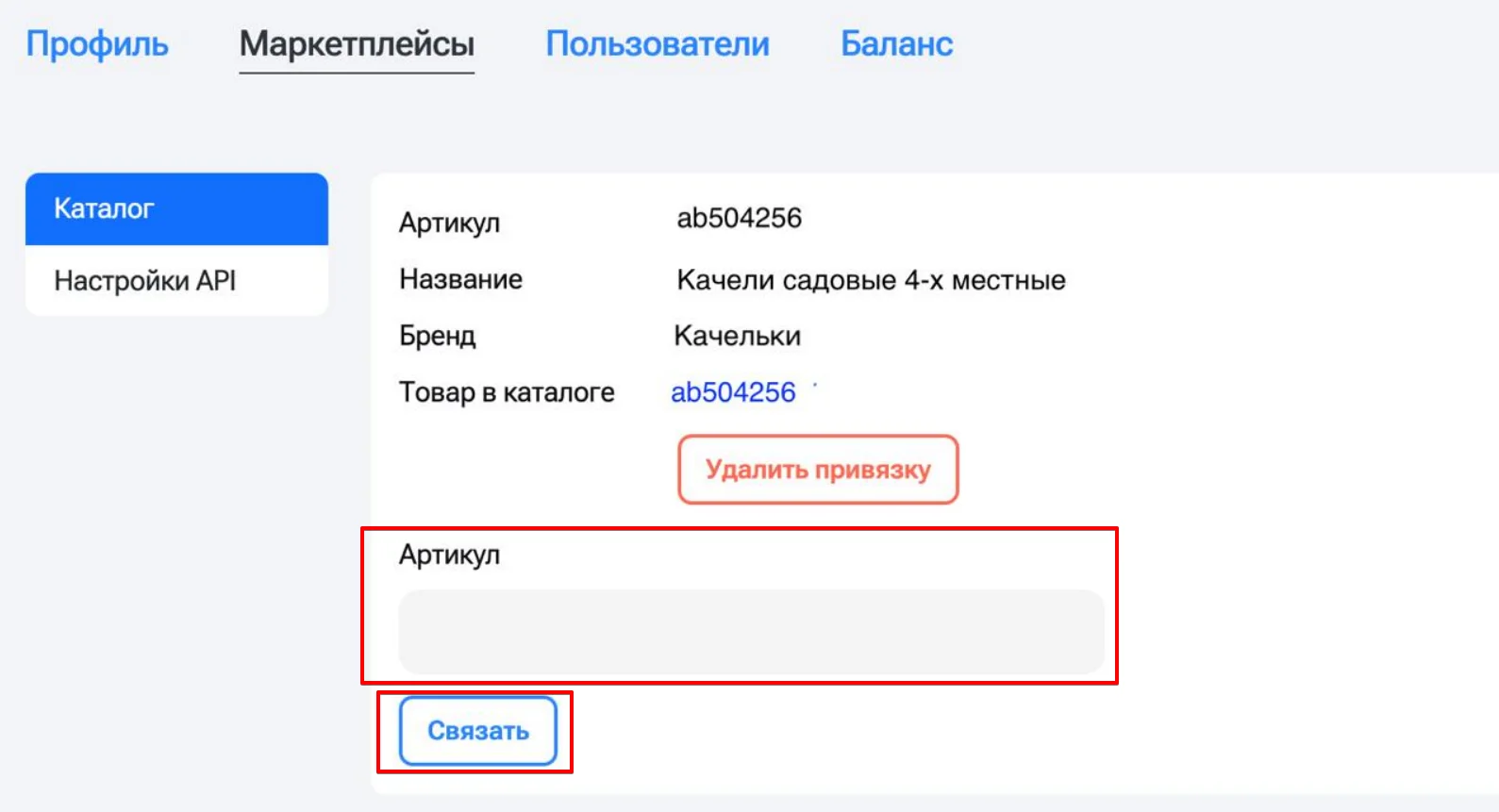Switch to the Пользователи tab
The height and width of the screenshot is (812, 1499).
(x=658, y=44)
